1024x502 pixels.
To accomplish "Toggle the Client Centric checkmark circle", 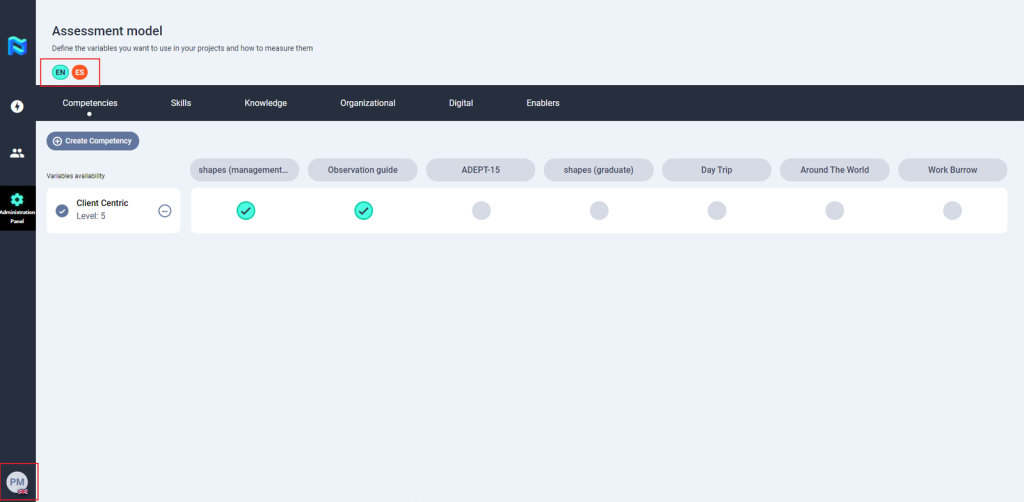I will 62,210.
